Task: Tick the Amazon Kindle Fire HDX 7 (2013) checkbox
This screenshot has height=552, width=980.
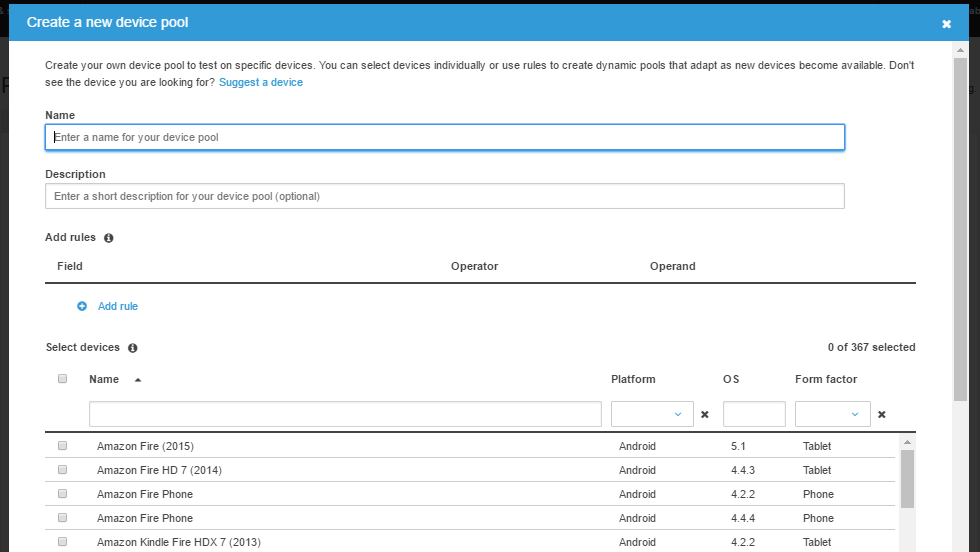Action: click(62, 542)
